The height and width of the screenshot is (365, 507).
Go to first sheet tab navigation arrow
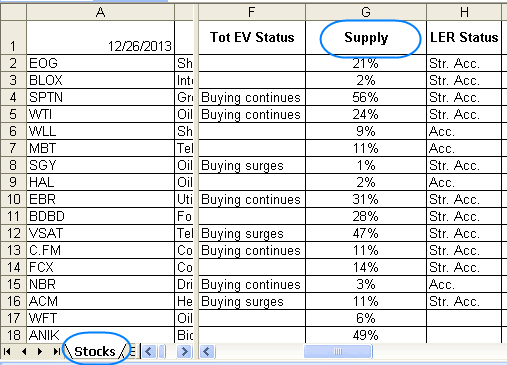click(7, 351)
